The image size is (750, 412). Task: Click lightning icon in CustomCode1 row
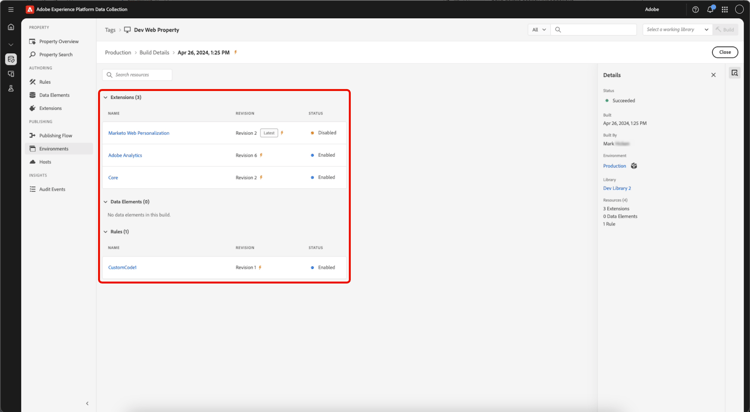(260, 267)
